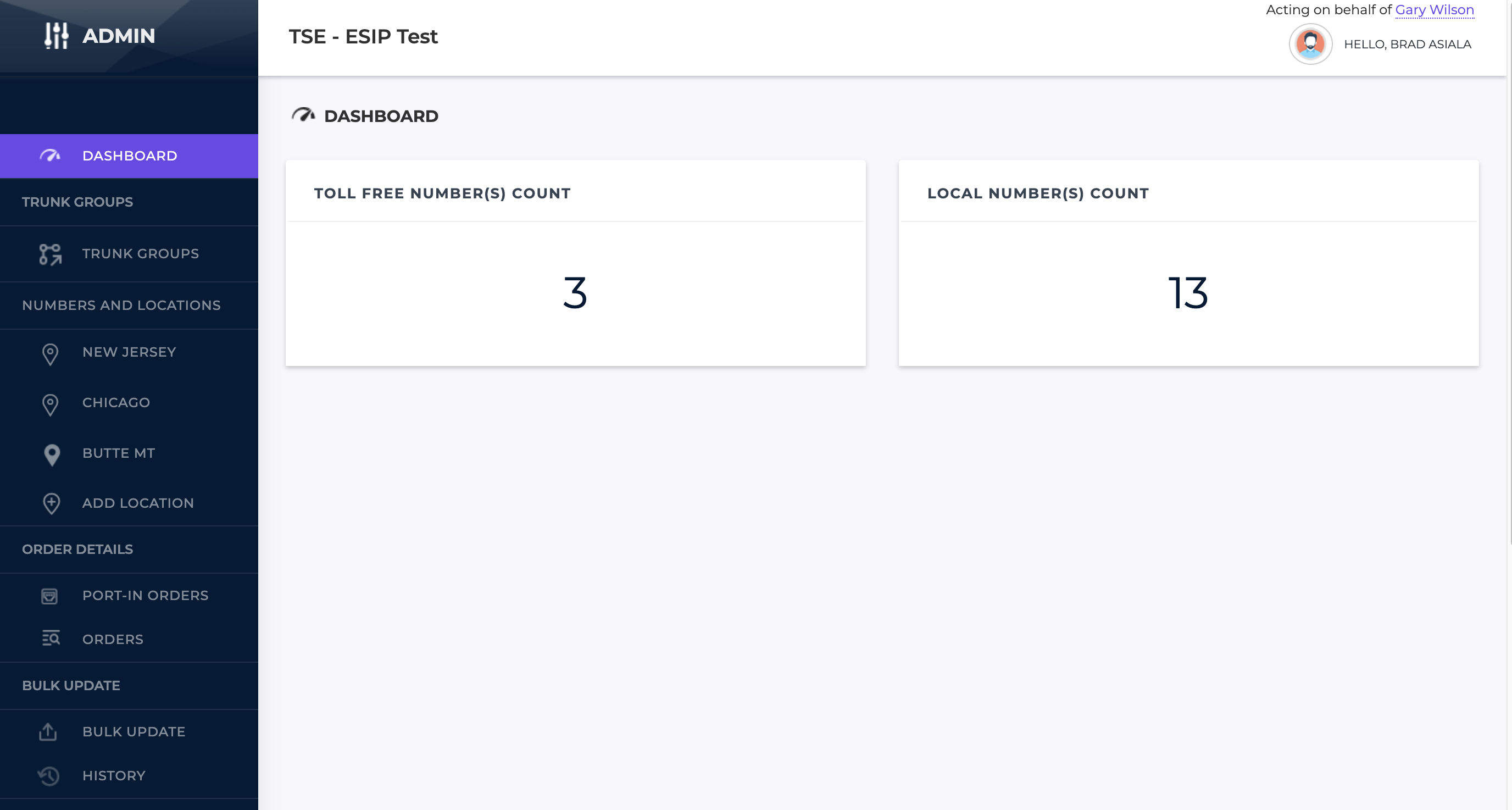Click the Add Location plus-pin icon
Screen dimensions: 1512x810
52,503
